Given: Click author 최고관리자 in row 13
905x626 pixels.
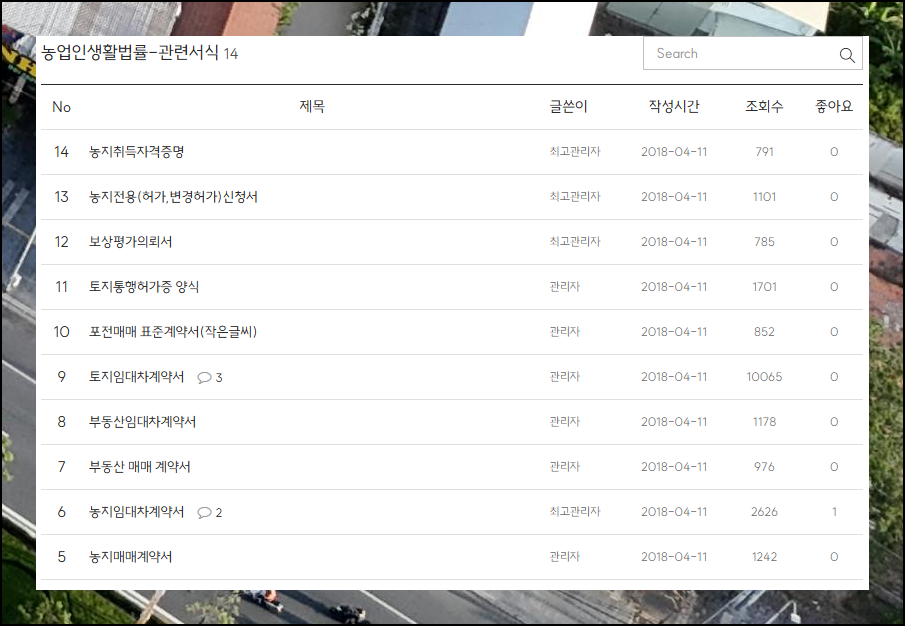Looking at the screenshot, I should coord(575,197).
